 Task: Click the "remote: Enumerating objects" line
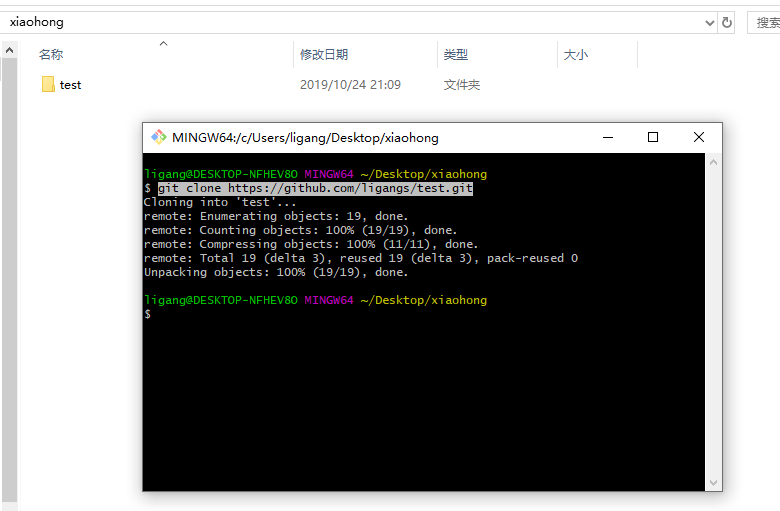(x=276, y=216)
